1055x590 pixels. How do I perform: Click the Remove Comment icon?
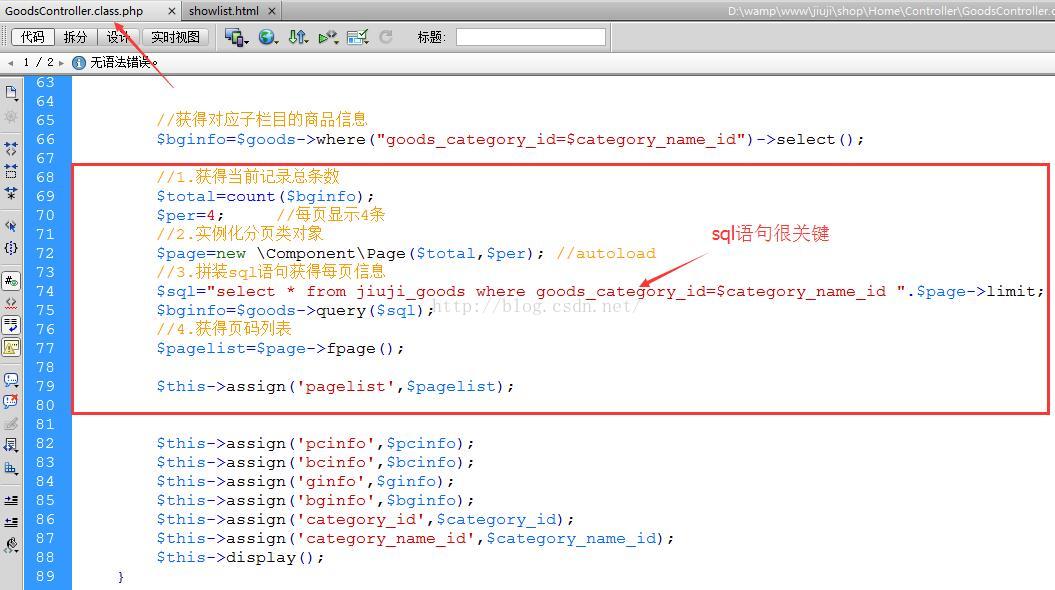[x=11, y=402]
